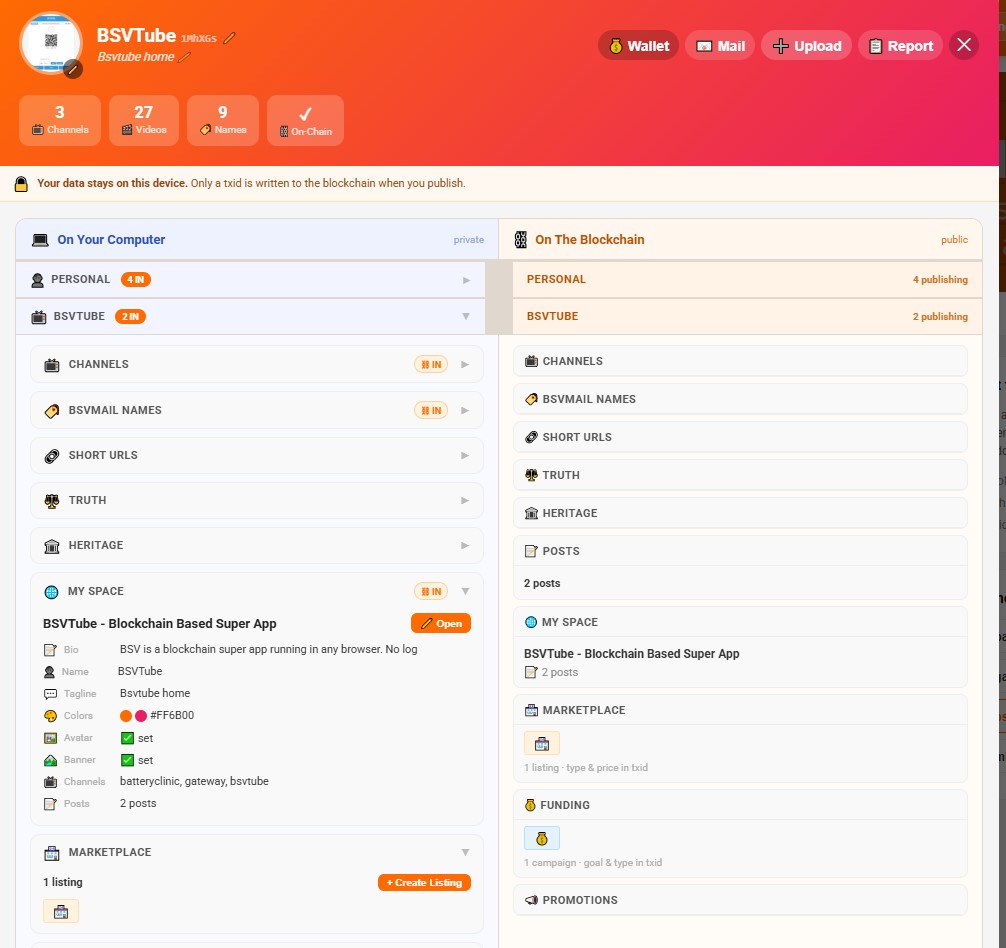The width and height of the screenshot is (1006, 948).
Task: Click the globe icon on local MY SPACE
Action: (x=51, y=592)
